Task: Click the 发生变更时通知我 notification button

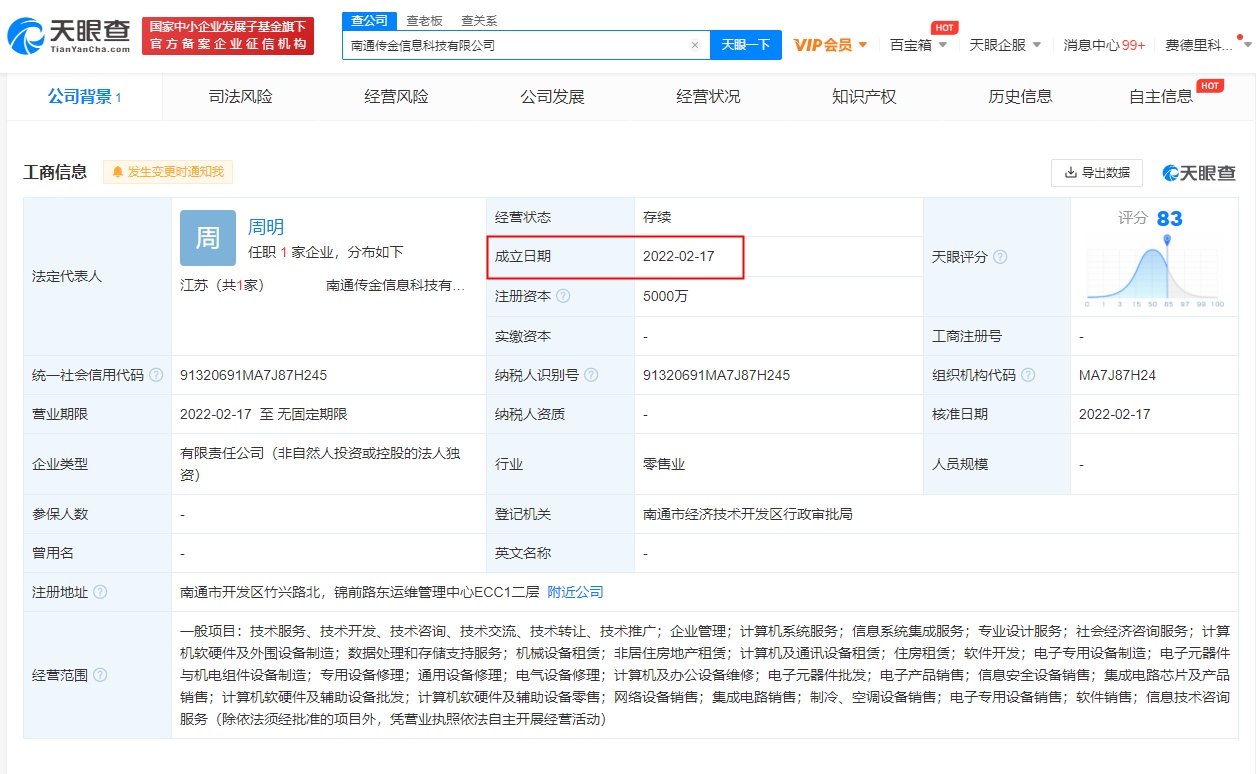Action: click(168, 172)
